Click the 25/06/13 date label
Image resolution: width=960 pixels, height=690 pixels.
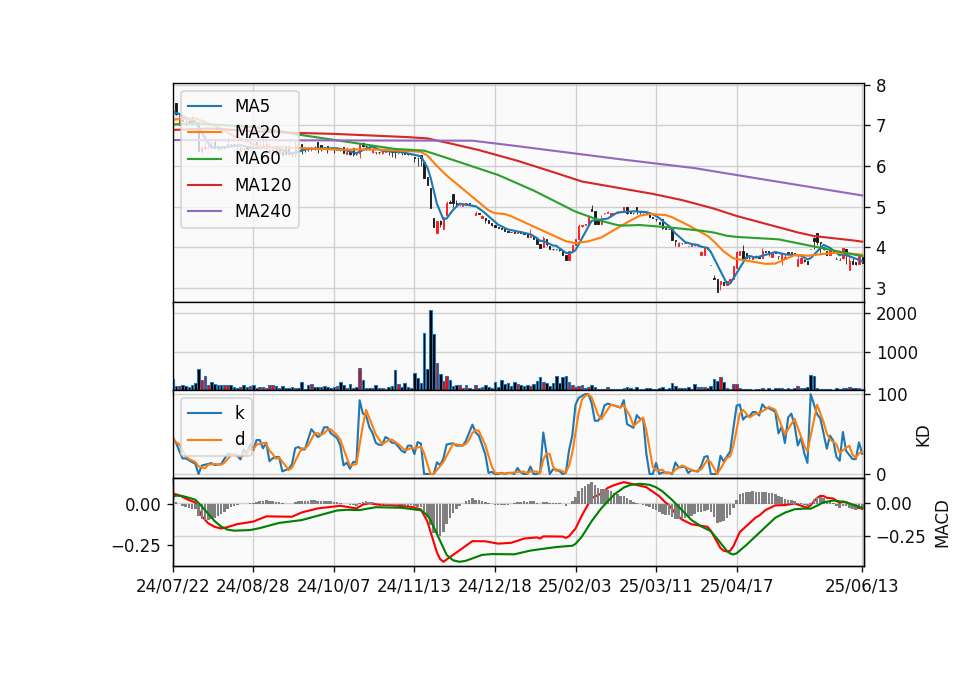pyautogui.click(x=861, y=586)
